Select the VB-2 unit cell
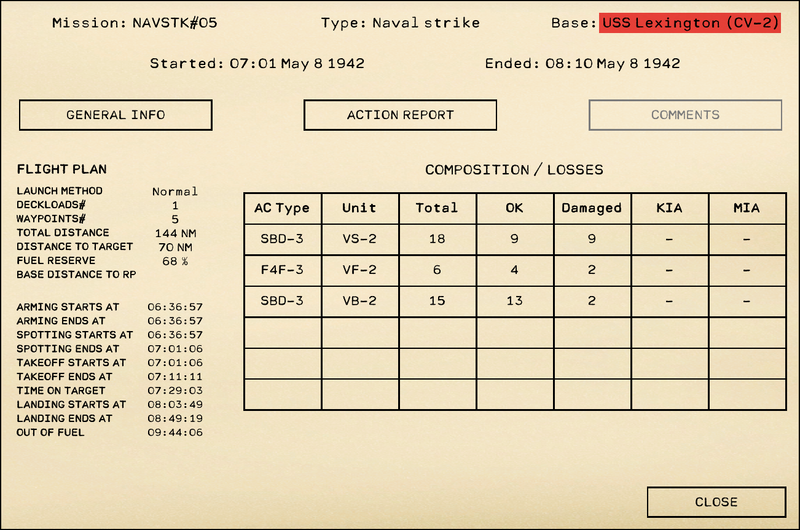 click(360, 301)
